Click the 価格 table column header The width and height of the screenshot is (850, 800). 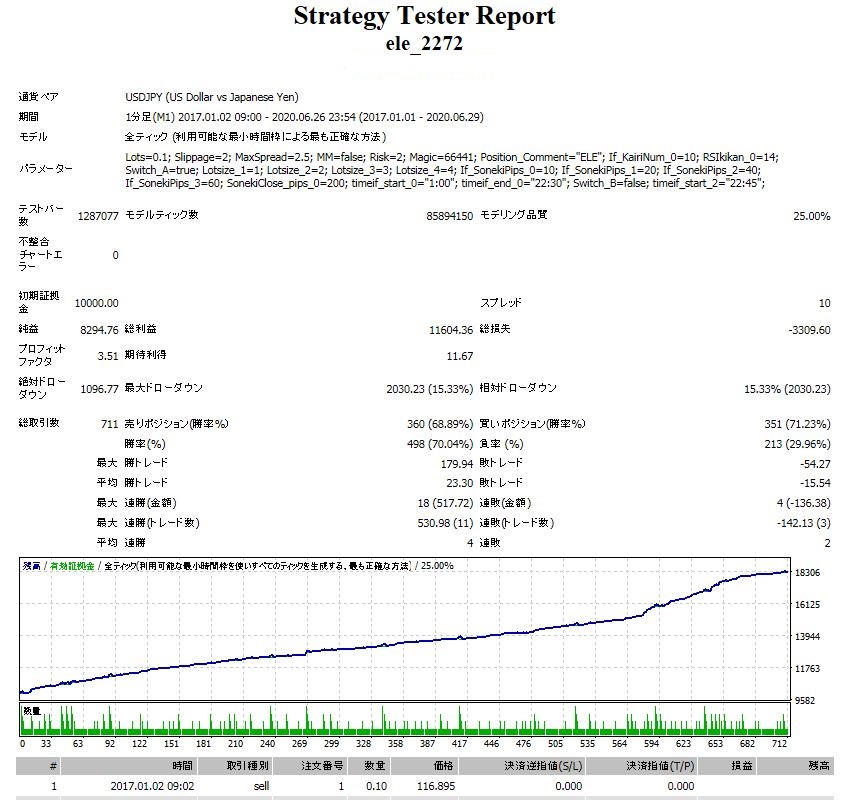pyautogui.click(x=423, y=766)
